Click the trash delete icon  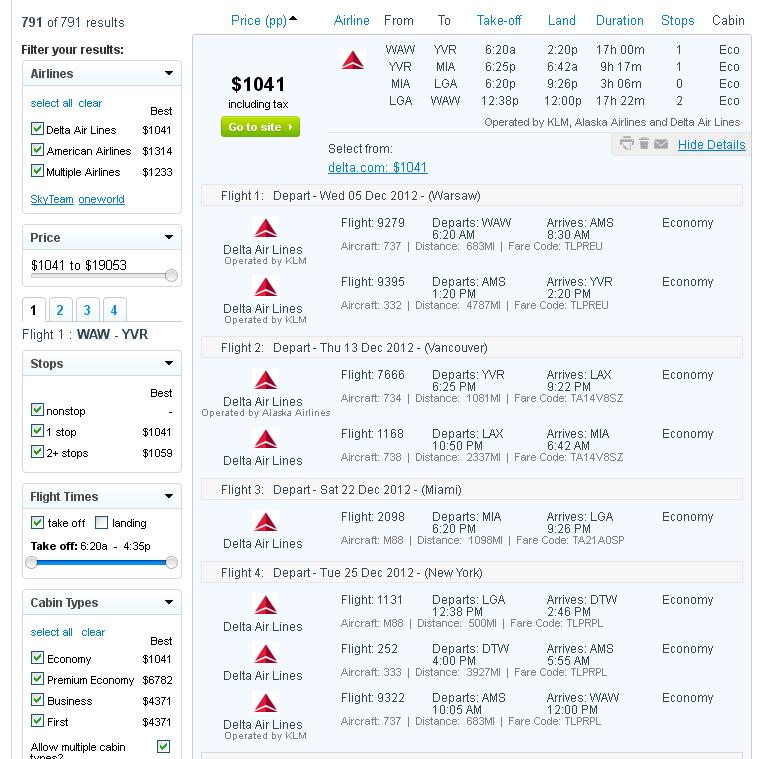pyautogui.click(x=644, y=143)
